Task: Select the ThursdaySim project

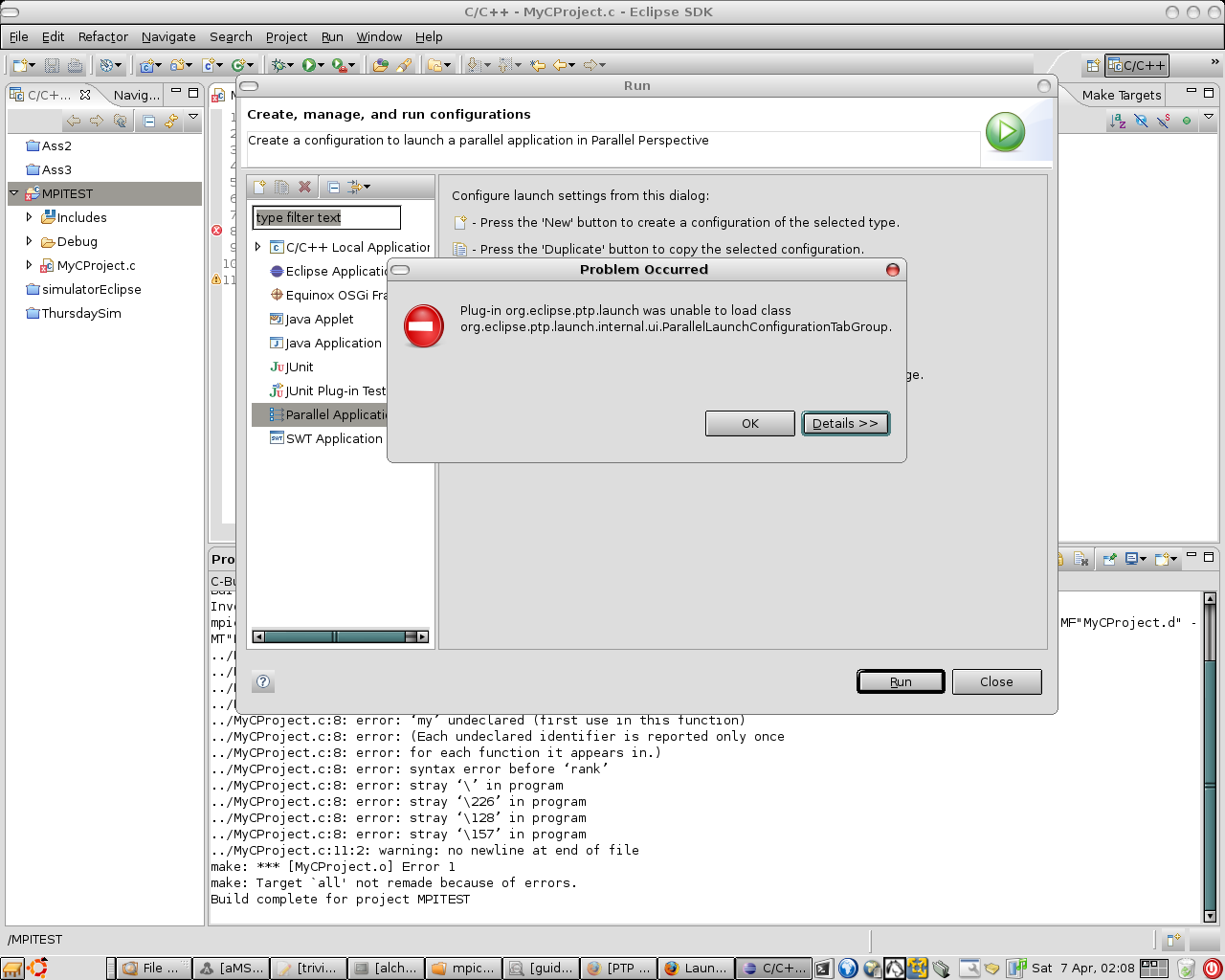Action: pyautogui.click(x=74, y=313)
